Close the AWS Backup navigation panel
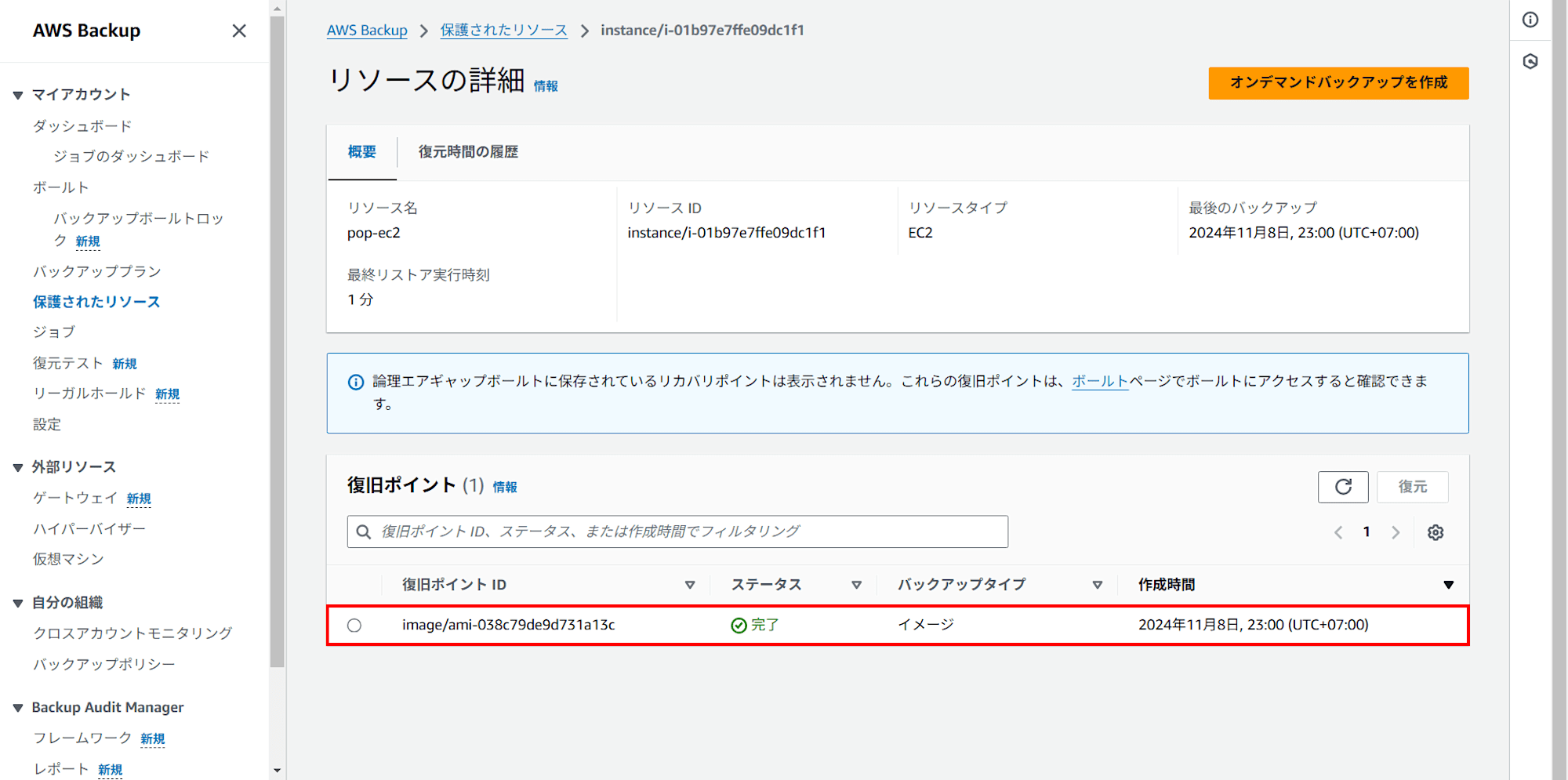 pos(239,31)
